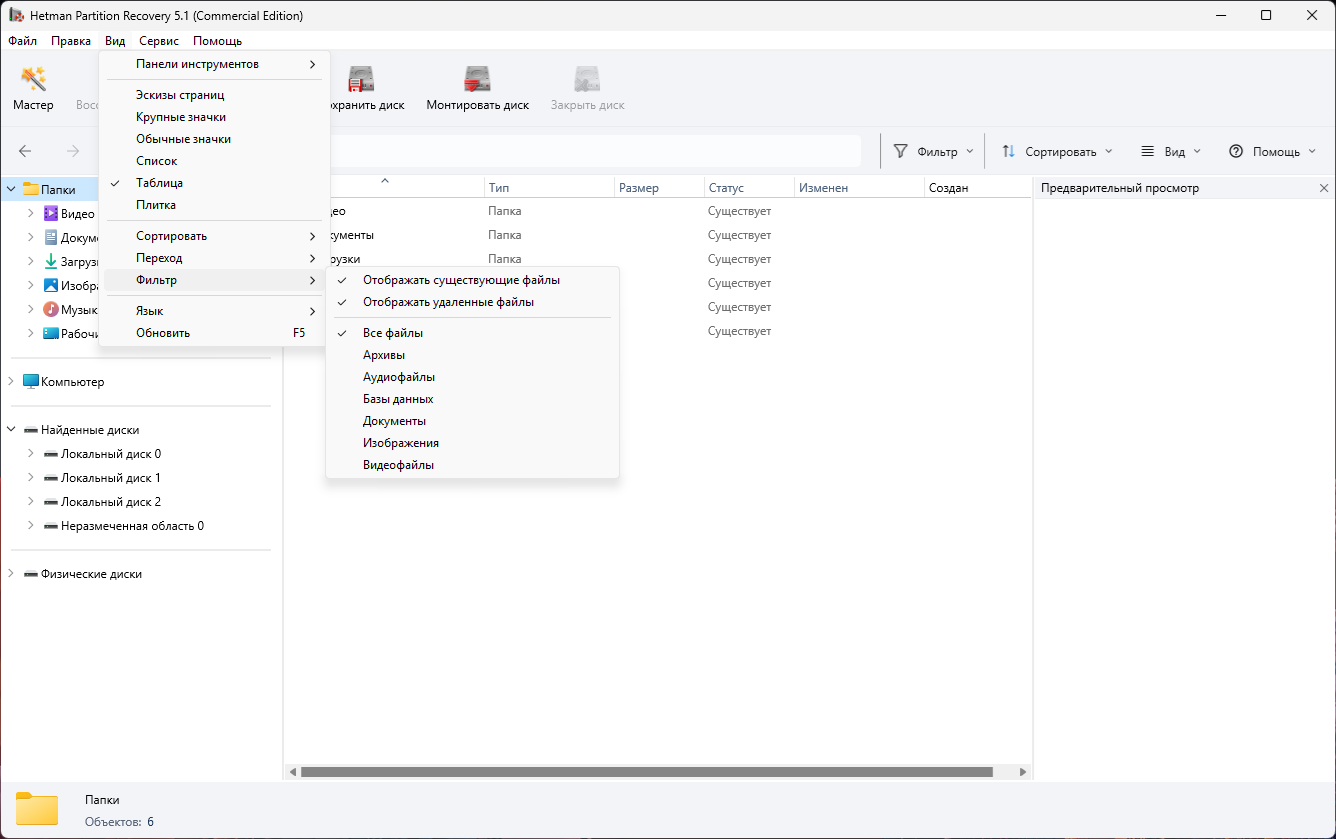Select Список view option
This screenshot has width=1336, height=839.
click(214, 161)
